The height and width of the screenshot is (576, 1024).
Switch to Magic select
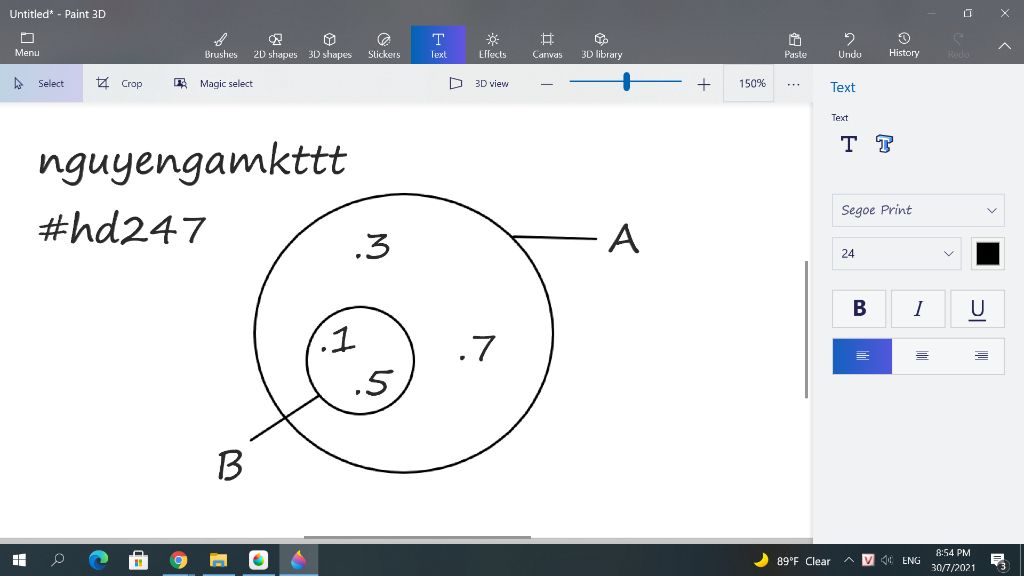click(213, 84)
